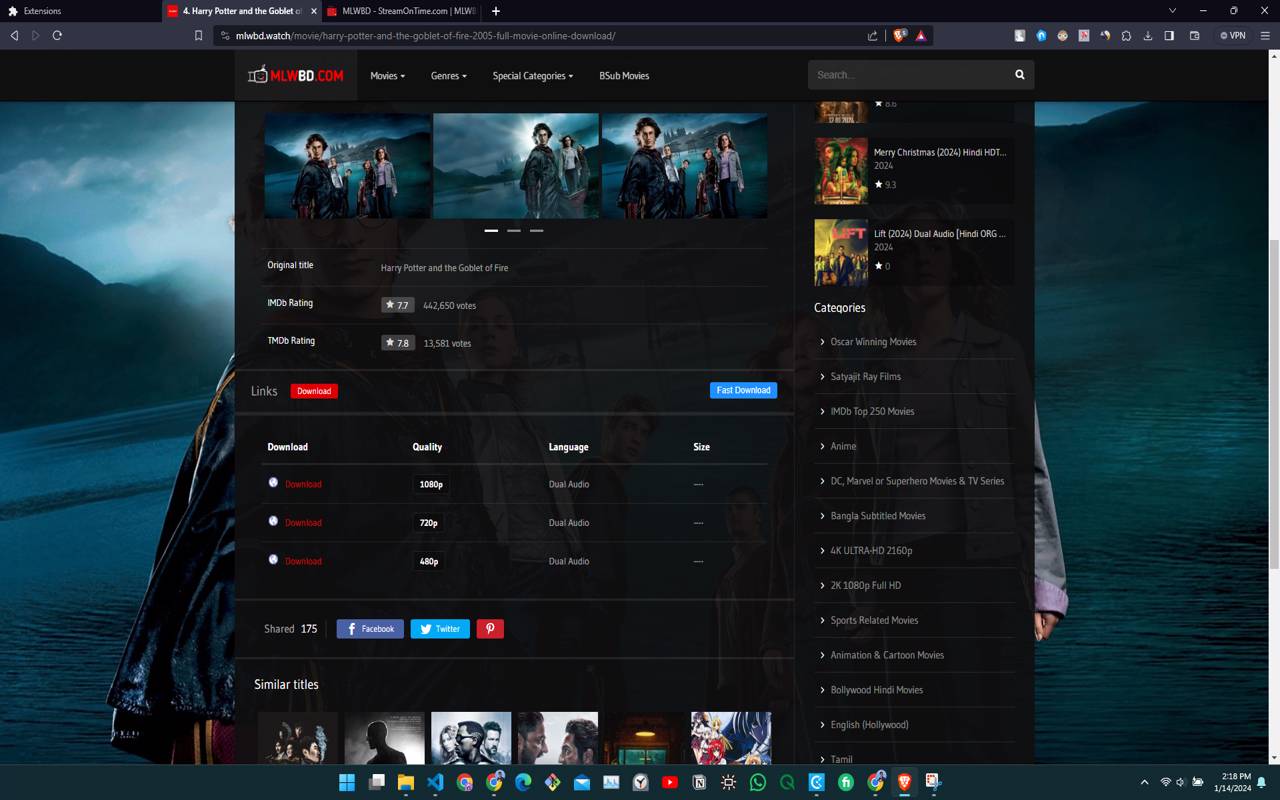Open Microsoft Edge from taskbar
Image resolution: width=1280 pixels, height=800 pixels.
[523, 782]
